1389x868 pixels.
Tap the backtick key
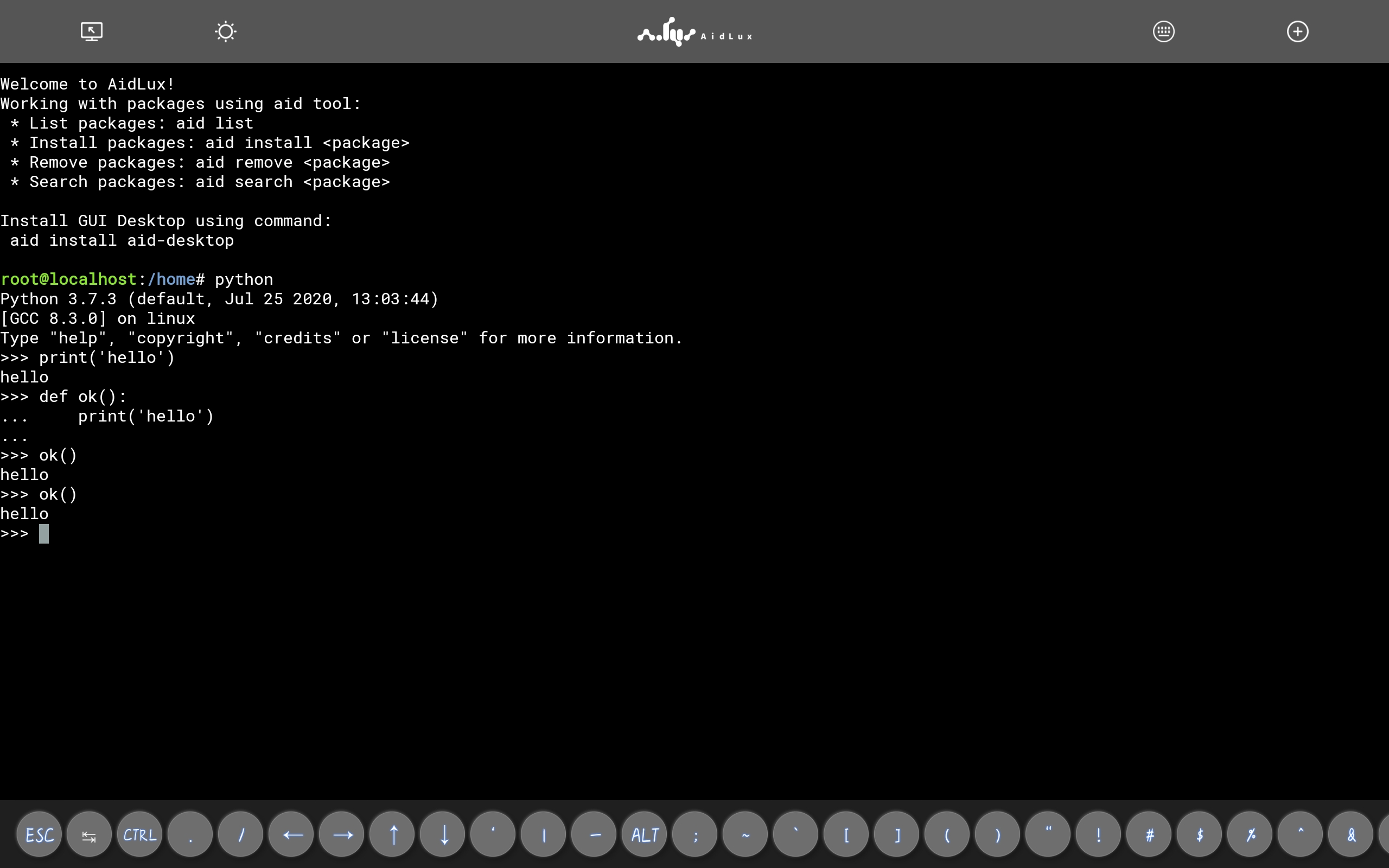[795, 834]
